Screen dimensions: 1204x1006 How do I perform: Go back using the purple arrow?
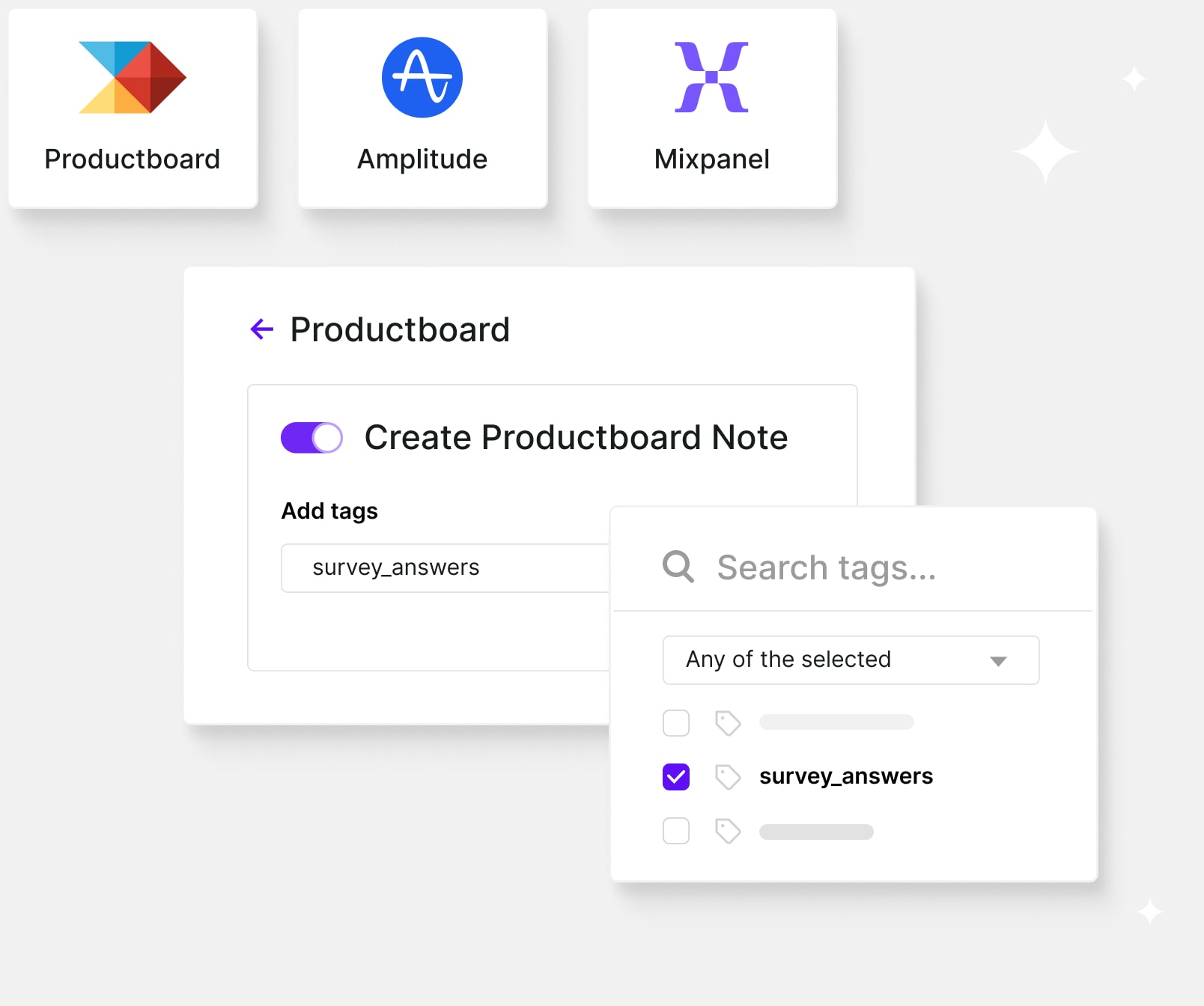pyautogui.click(x=262, y=329)
